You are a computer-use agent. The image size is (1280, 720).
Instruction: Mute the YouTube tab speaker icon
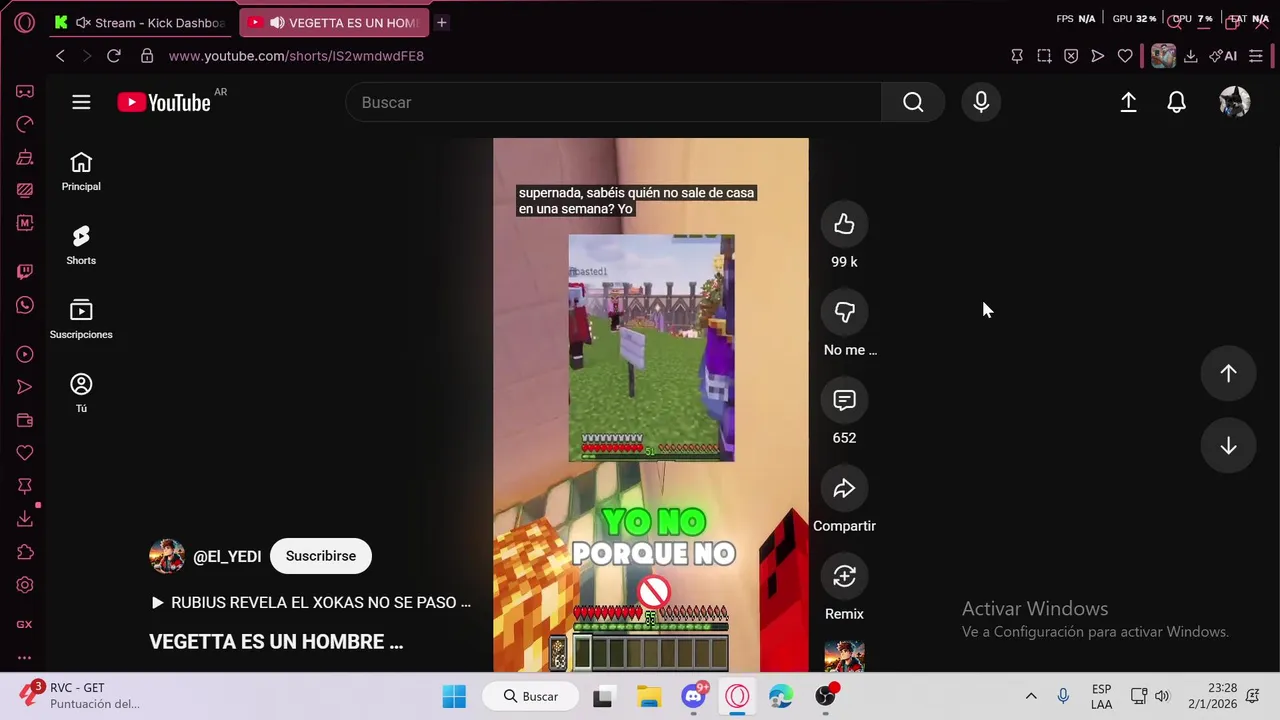click(x=277, y=22)
